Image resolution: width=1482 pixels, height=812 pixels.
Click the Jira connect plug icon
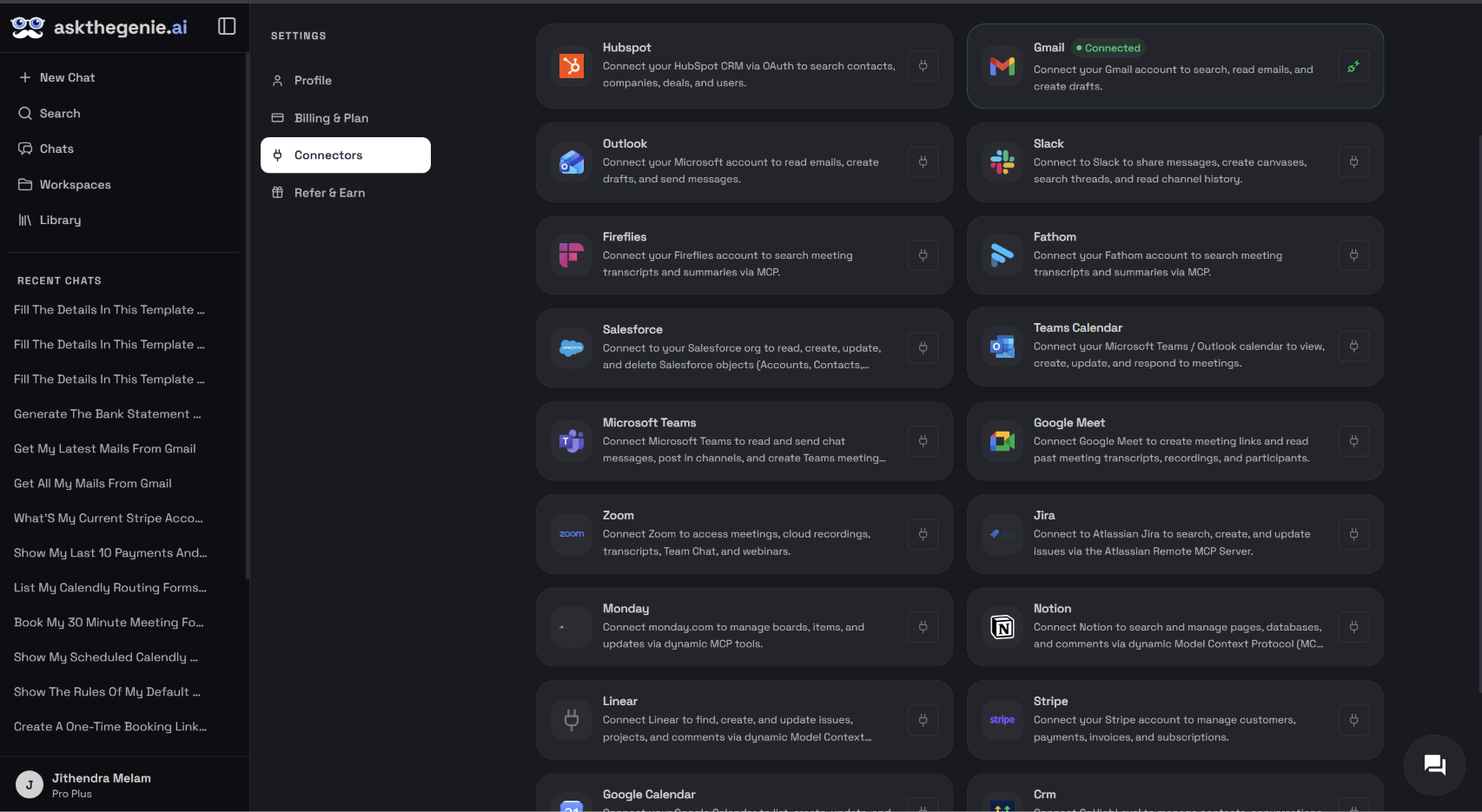point(1353,534)
